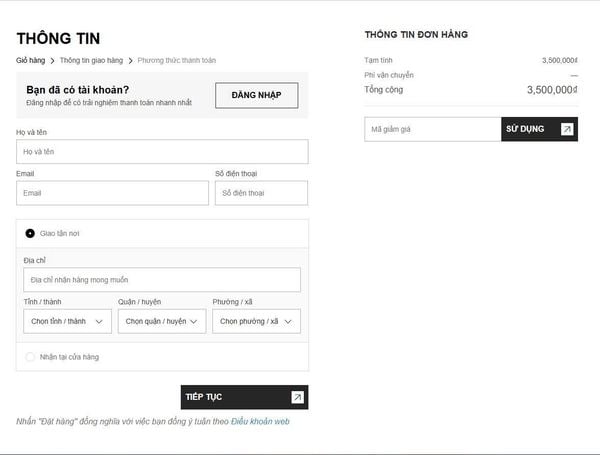Screen dimensions: 600x455
Task: Click chevron arrow after Giỏ hàng breadcrumb
Action: point(52,61)
